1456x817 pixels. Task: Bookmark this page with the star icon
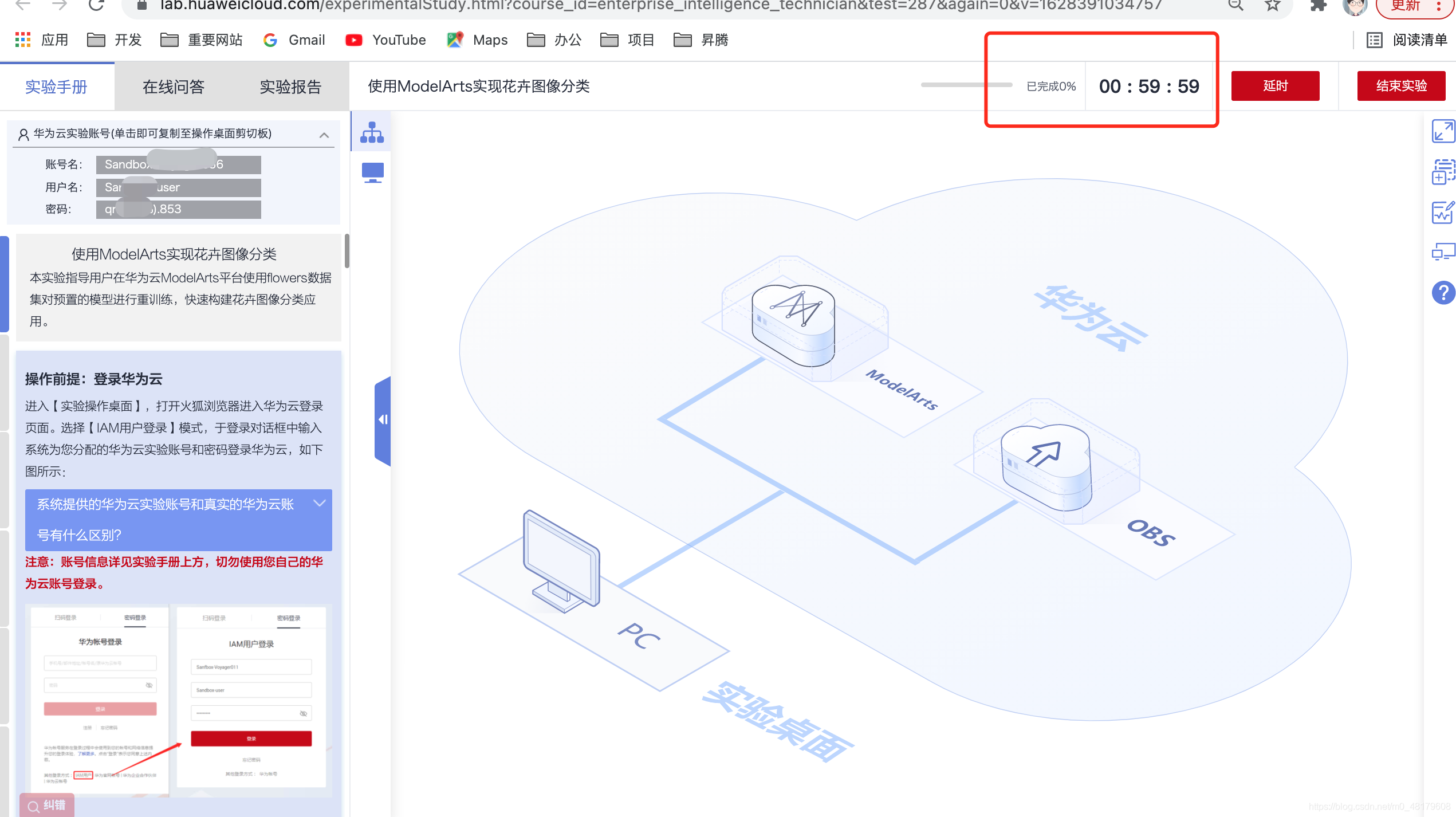(x=1272, y=5)
